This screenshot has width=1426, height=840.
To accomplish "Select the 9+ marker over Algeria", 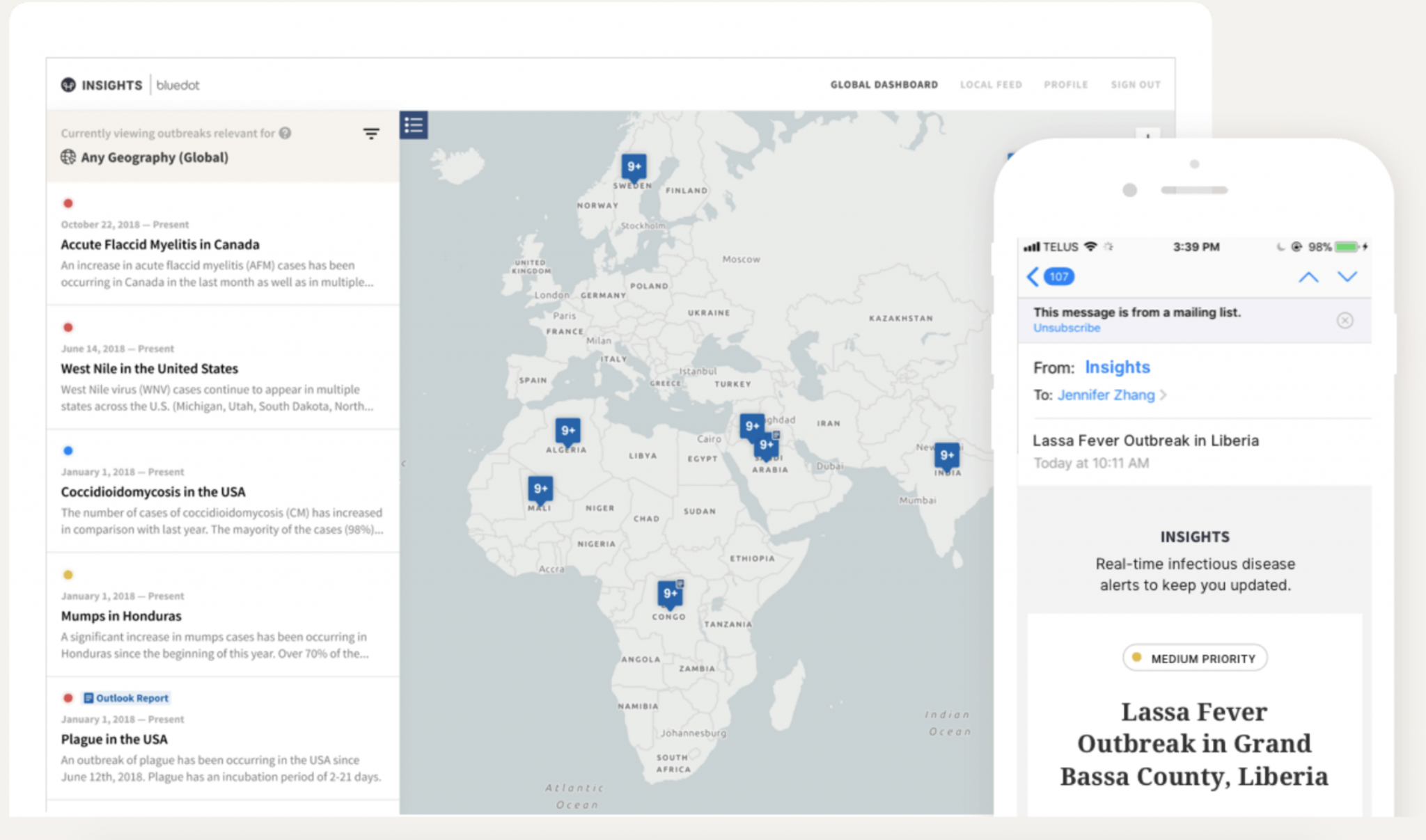I will click(567, 431).
